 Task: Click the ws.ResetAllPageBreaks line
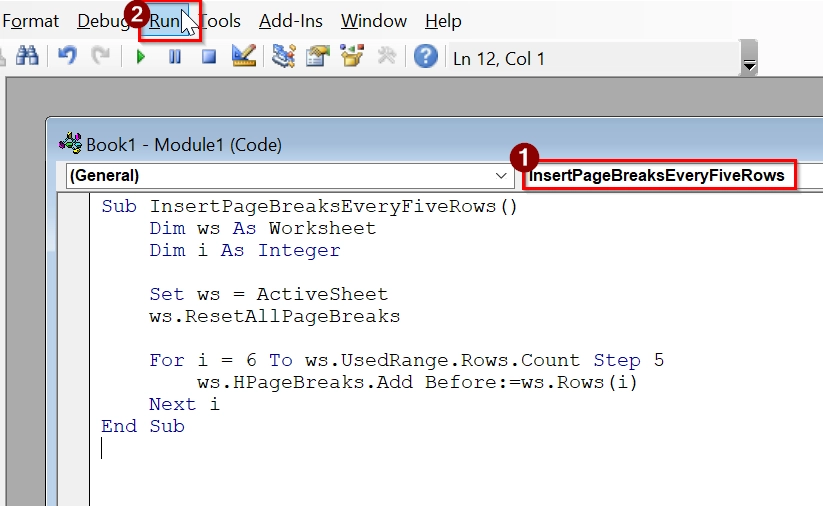pyautogui.click(x=275, y=316)
